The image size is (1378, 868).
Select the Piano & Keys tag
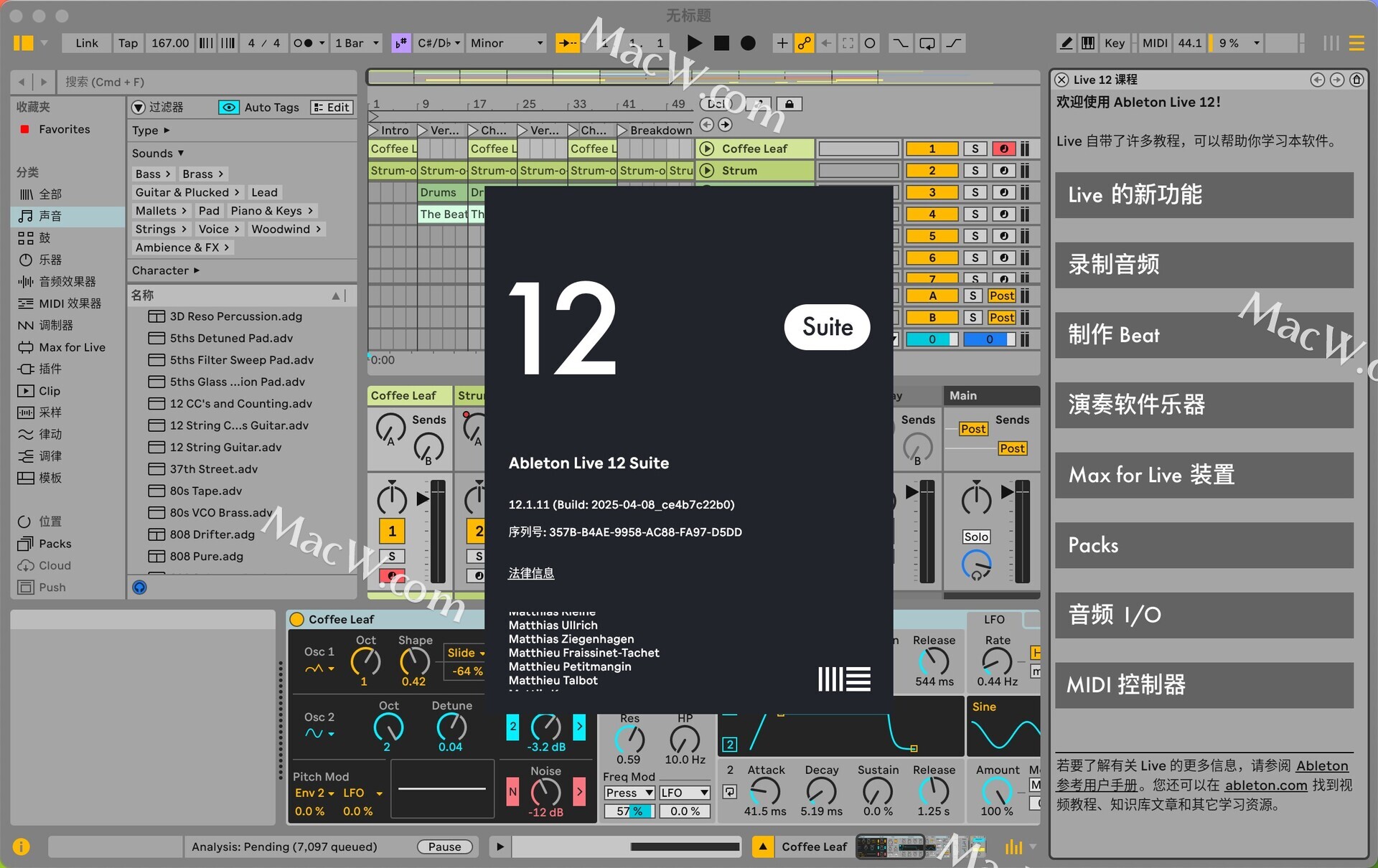[x=271, y=211]
